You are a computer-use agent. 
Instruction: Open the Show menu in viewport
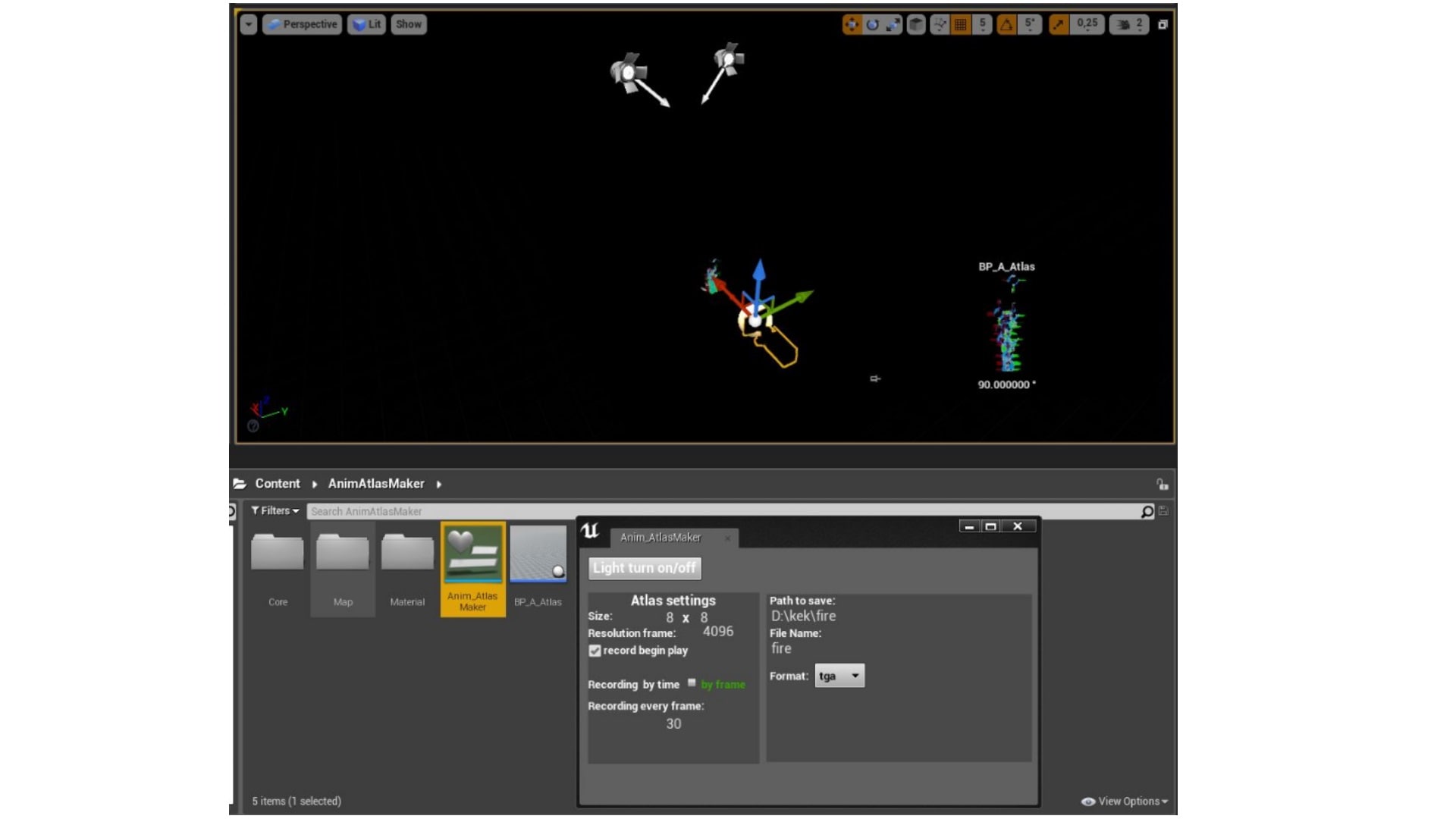408,24
